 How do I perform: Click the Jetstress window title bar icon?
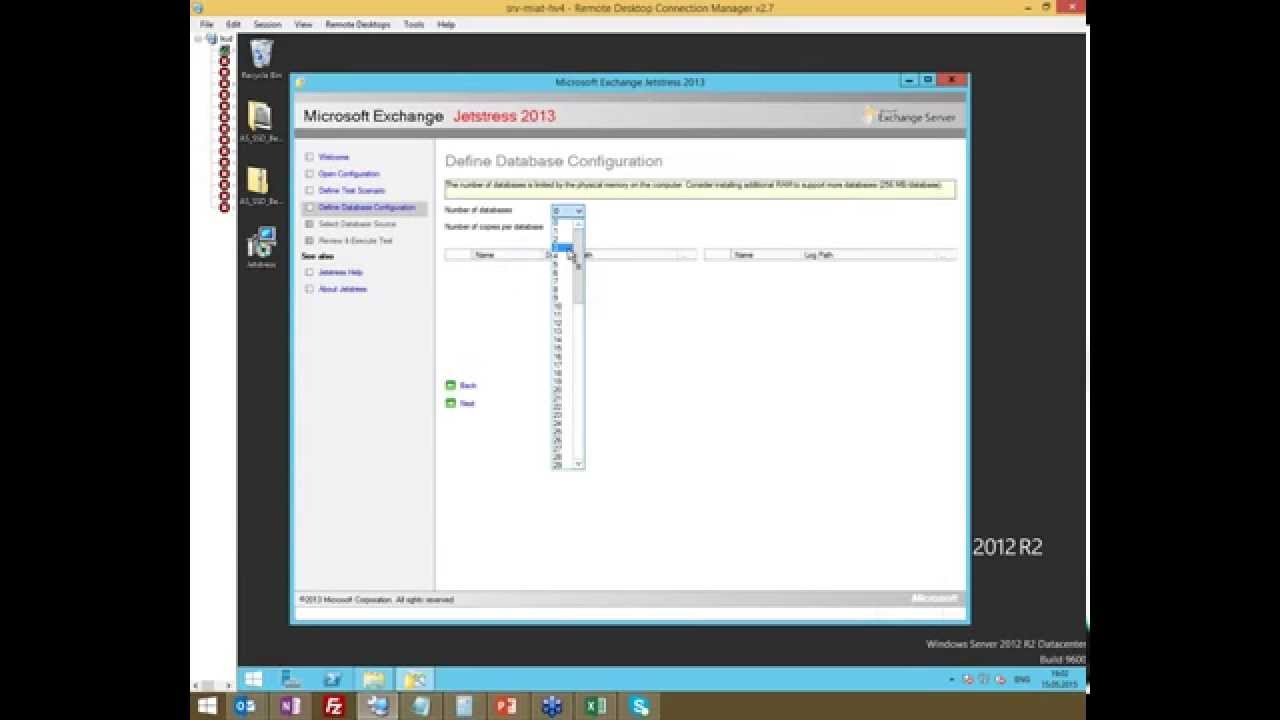point(300,82)
